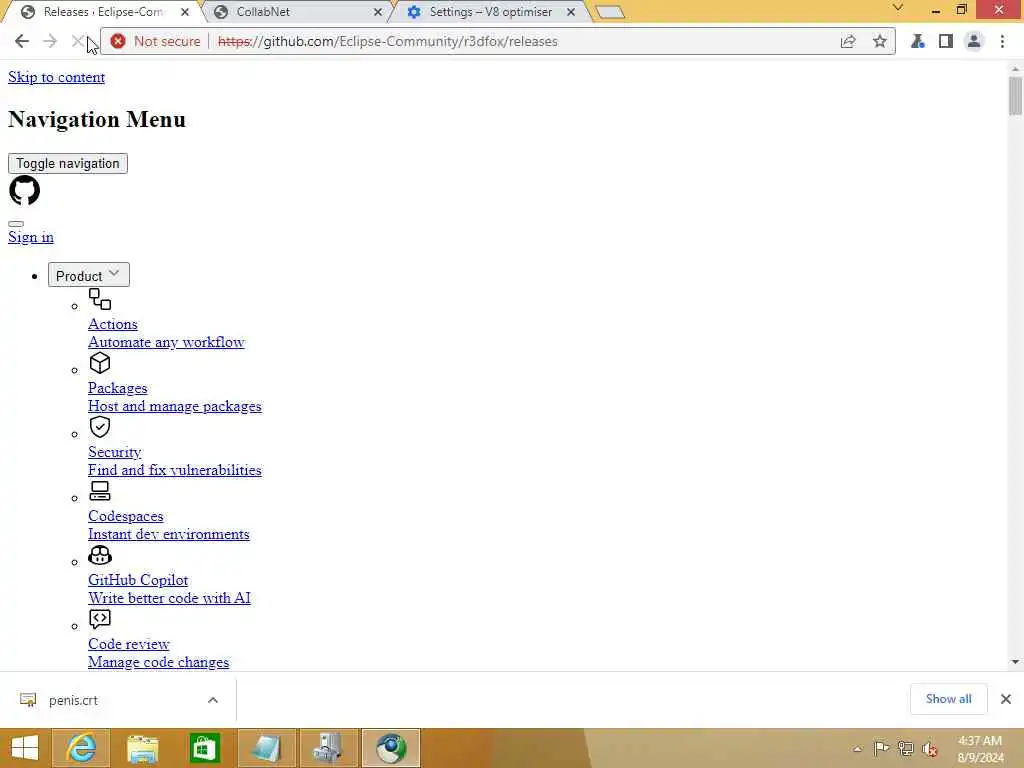Click the Code review speech-bubble icon
1024x768 pixels.
pyautogui.click(x=100, y=619)
